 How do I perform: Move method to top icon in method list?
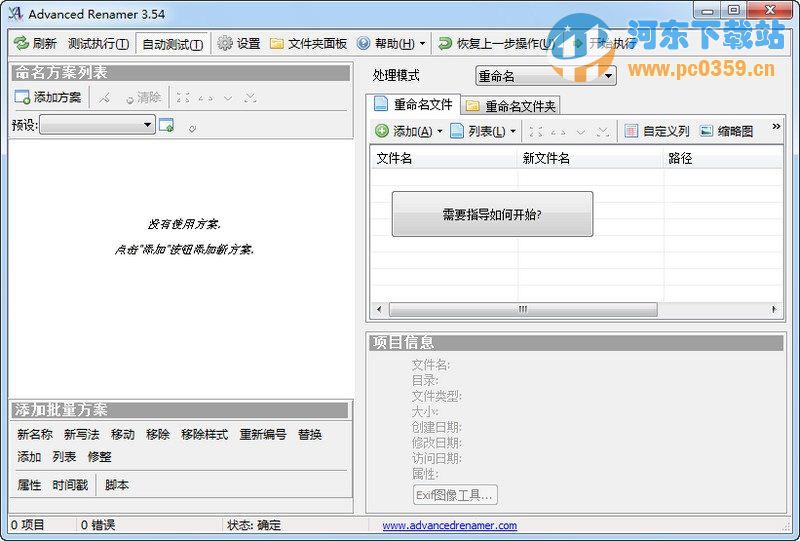(x=183, y=97)
